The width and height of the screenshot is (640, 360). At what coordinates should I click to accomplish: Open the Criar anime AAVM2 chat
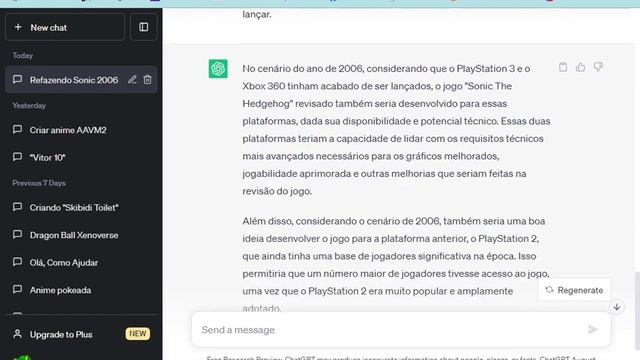[x=81, y=130]
